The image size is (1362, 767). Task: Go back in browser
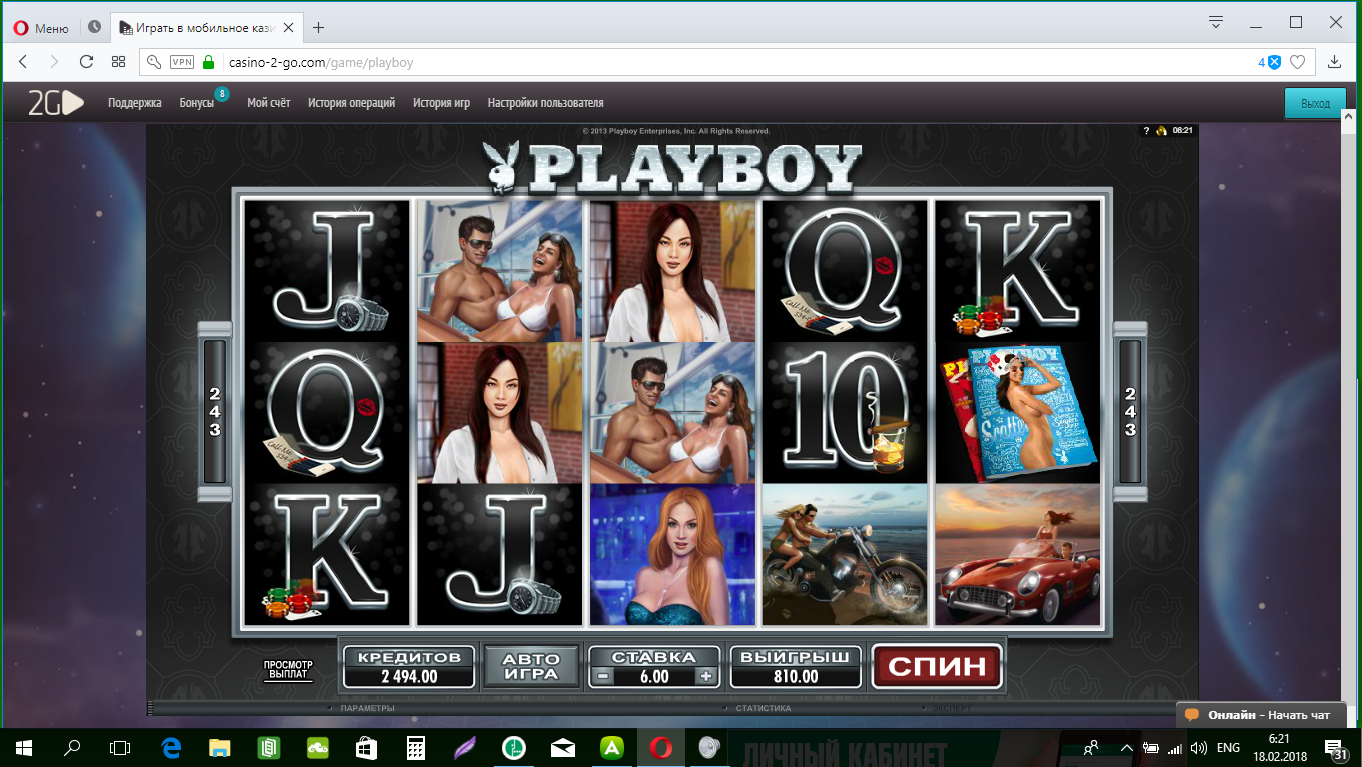click(23, 62)
